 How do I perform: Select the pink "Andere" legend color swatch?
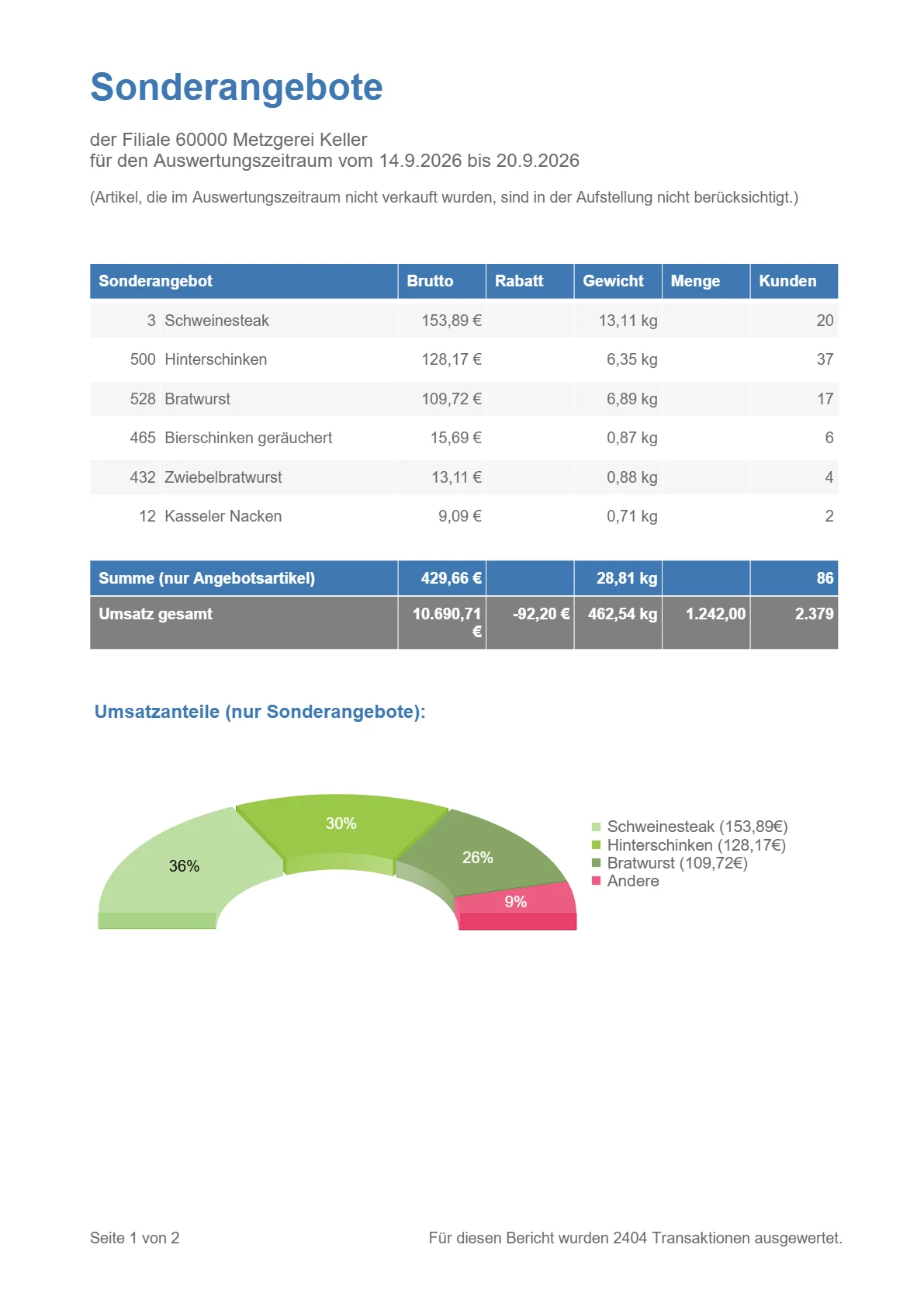pyautogui.click(x=596, y=881)
